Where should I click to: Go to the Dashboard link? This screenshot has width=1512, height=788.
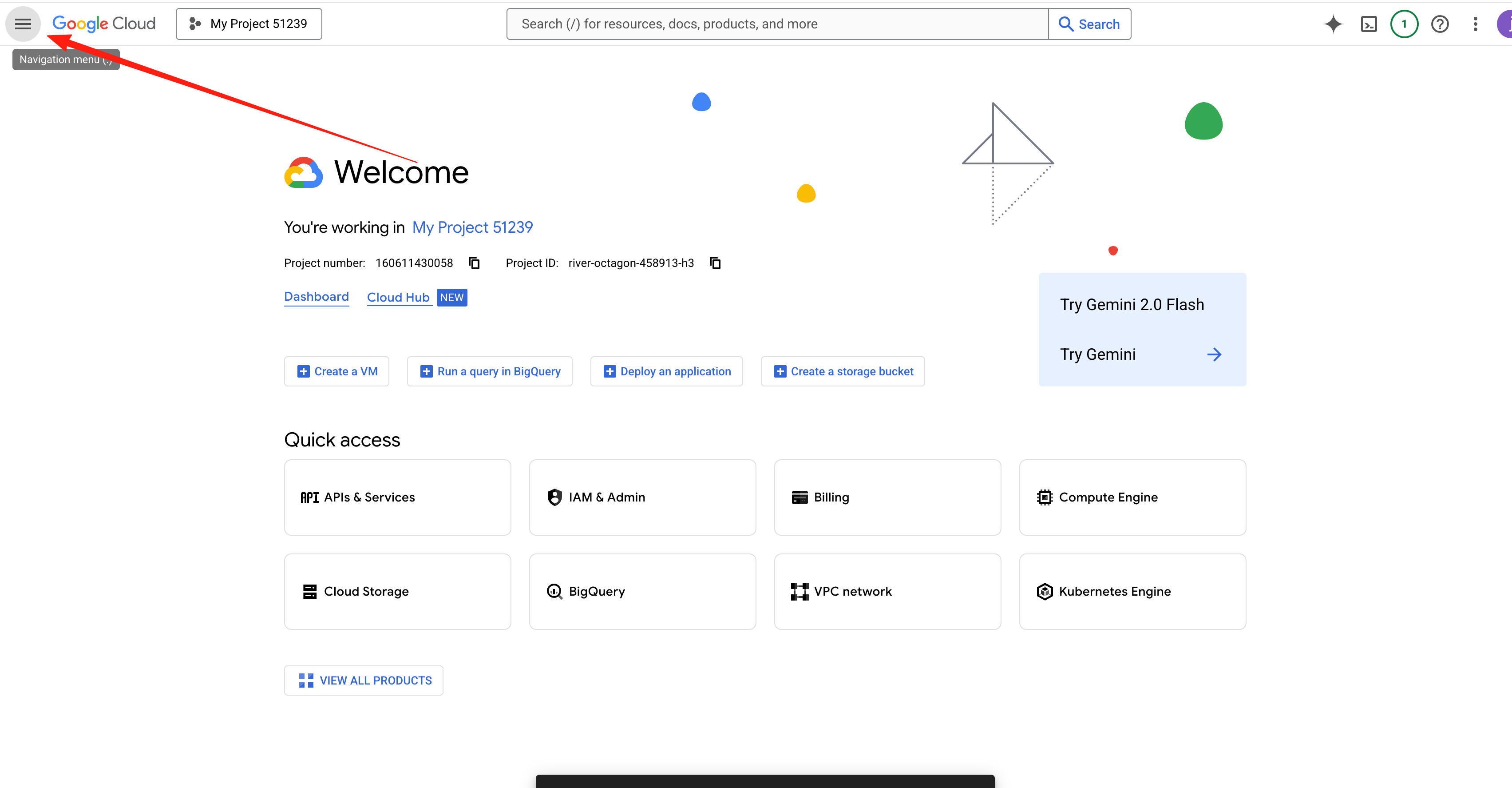[317, 297]
